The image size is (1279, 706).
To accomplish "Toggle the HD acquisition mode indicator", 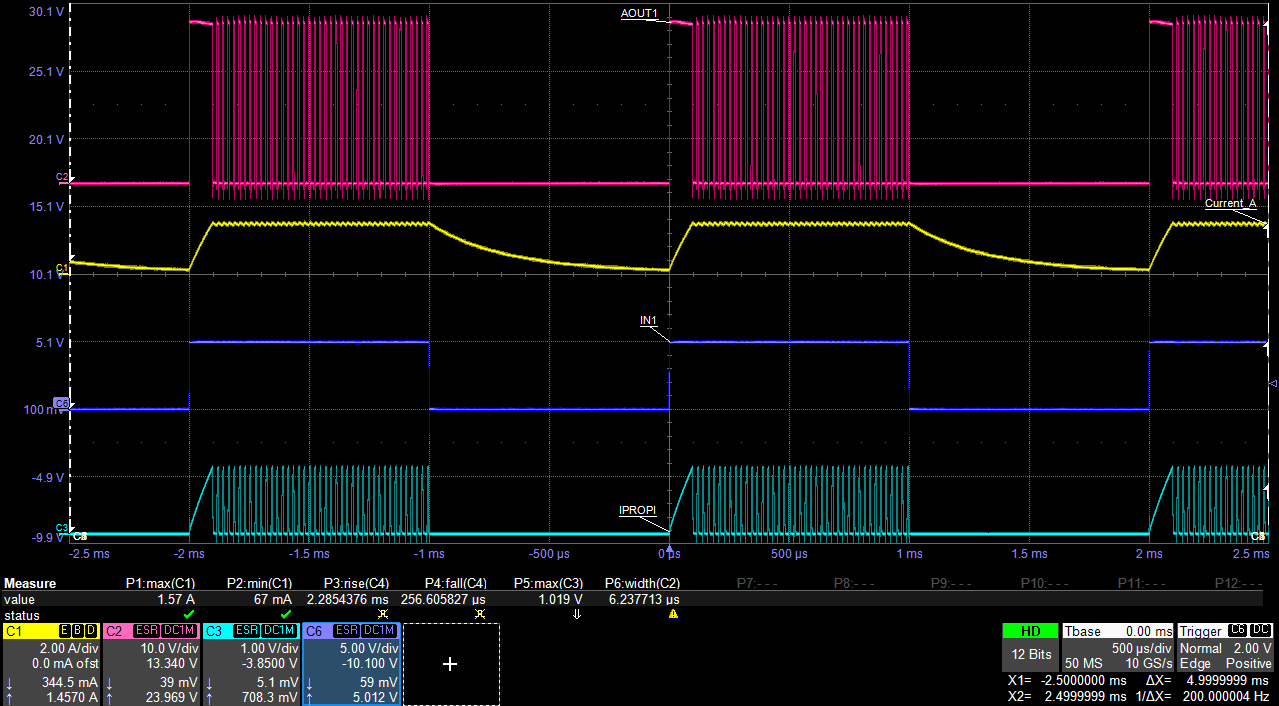I will click(x=1030, y=631).
